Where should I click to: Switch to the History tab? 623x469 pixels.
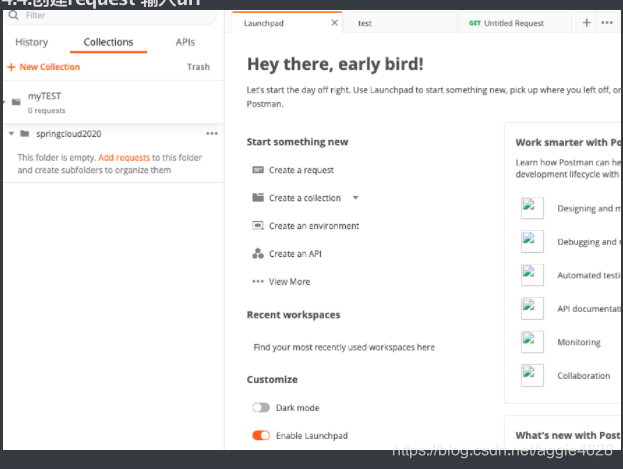(x=32, y=42)
